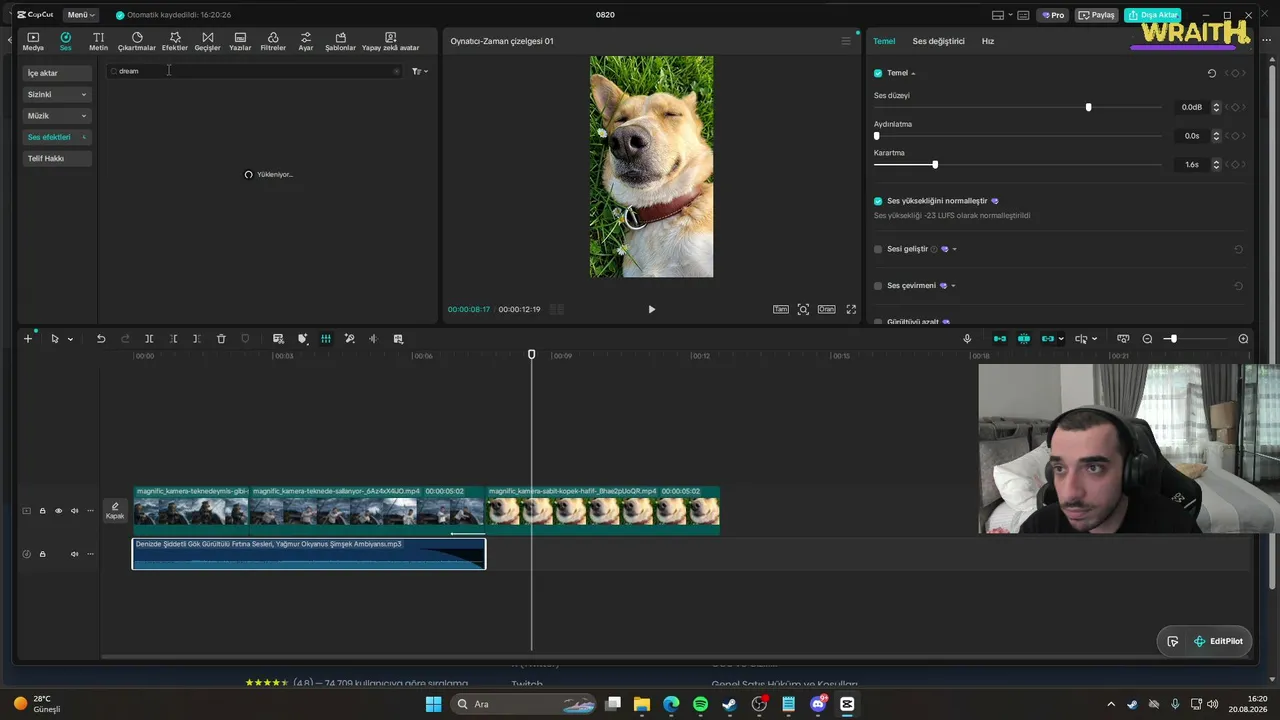Click the Ses düzeyi volume slider
This screenshot has height=720, width=1280.
click(1018, 107)
